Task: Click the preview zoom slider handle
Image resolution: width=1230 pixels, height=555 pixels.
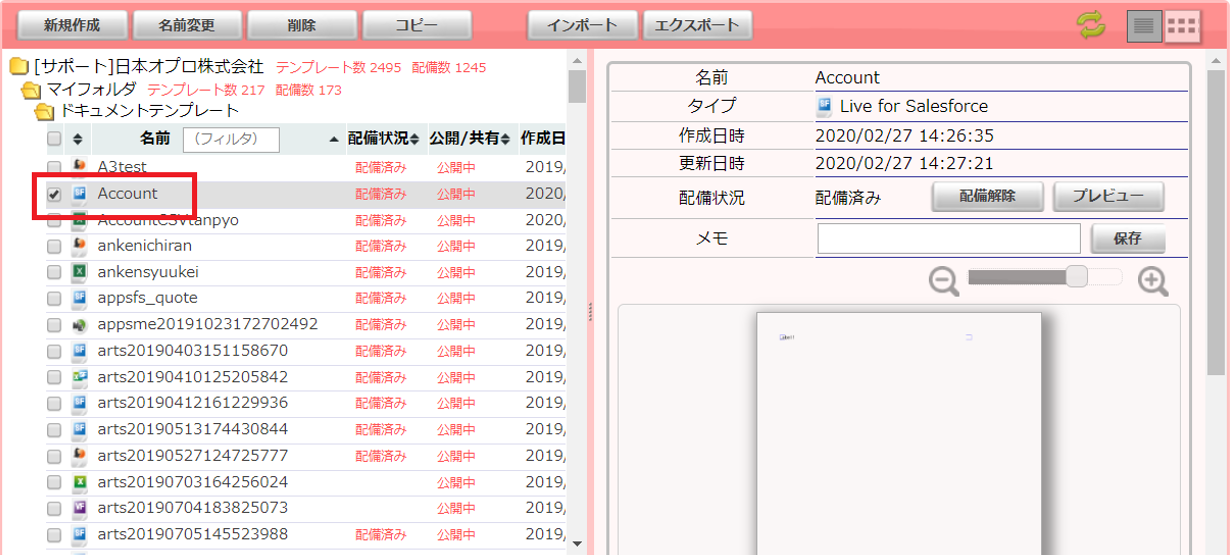Action: click(1076, 277)
